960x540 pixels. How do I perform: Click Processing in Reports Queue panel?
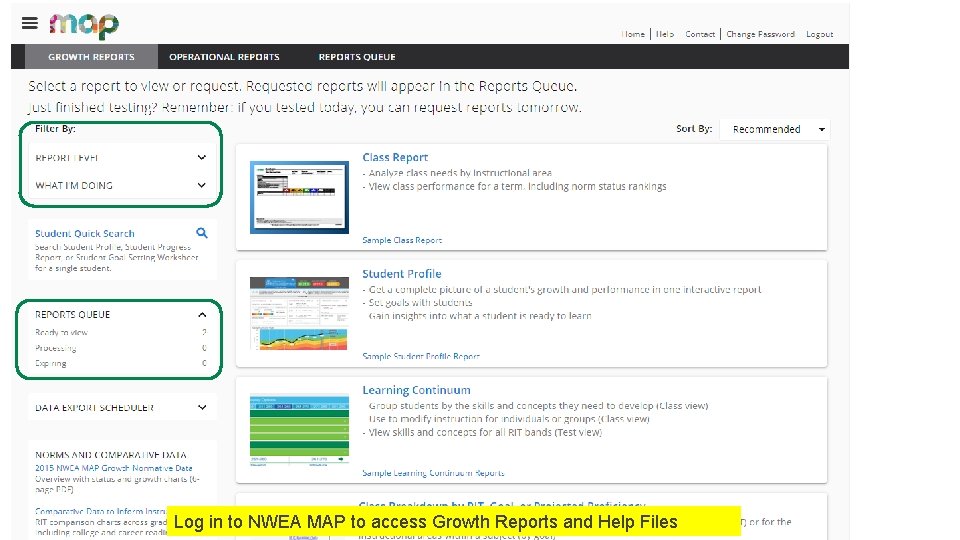(x=56, y=348)
